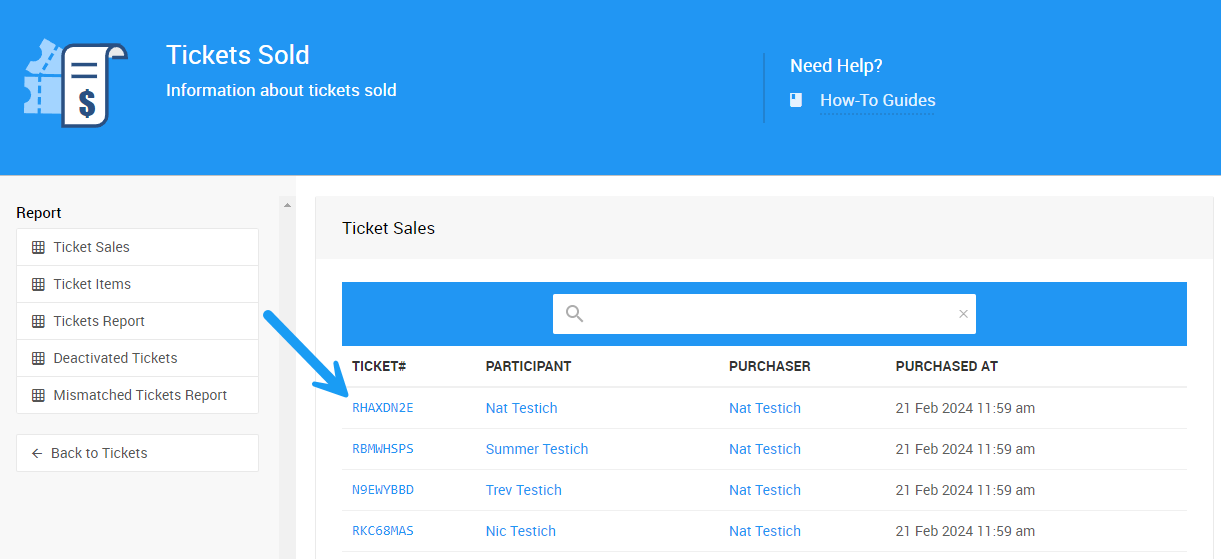The height and width of the screenshot is (559, 1221).
Task: Click the Deactivated Tickets grid icon
Action: [x=38, y=358]
